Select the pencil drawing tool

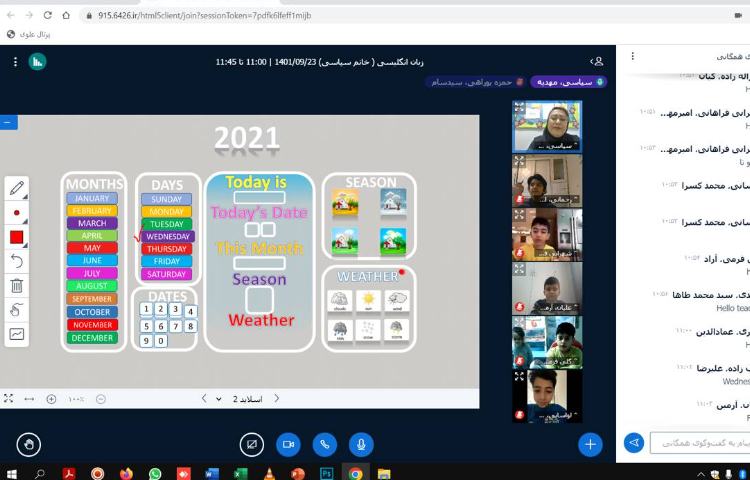[x=16, y=189]
